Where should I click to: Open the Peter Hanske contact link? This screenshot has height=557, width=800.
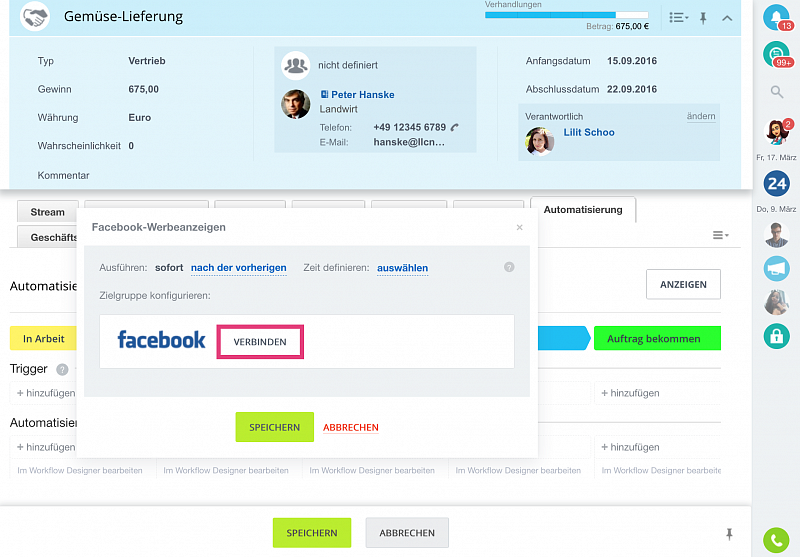[x=363, y=95]
